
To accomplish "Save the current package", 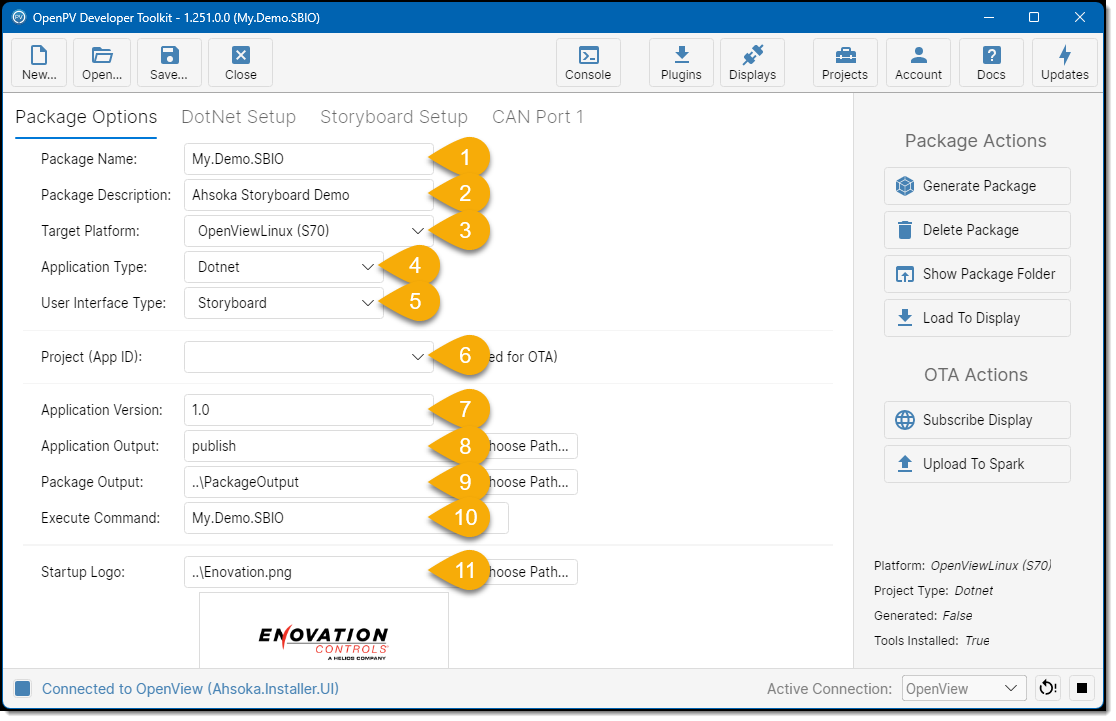I will 169,63.
